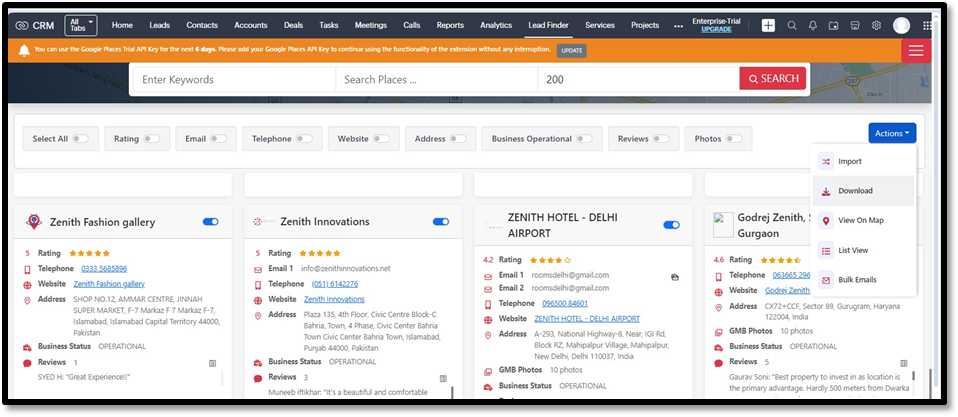Viewport: 958px width, 417px height.
Task: Expand the All Tabs dropdown
Action: pos(81,25)
